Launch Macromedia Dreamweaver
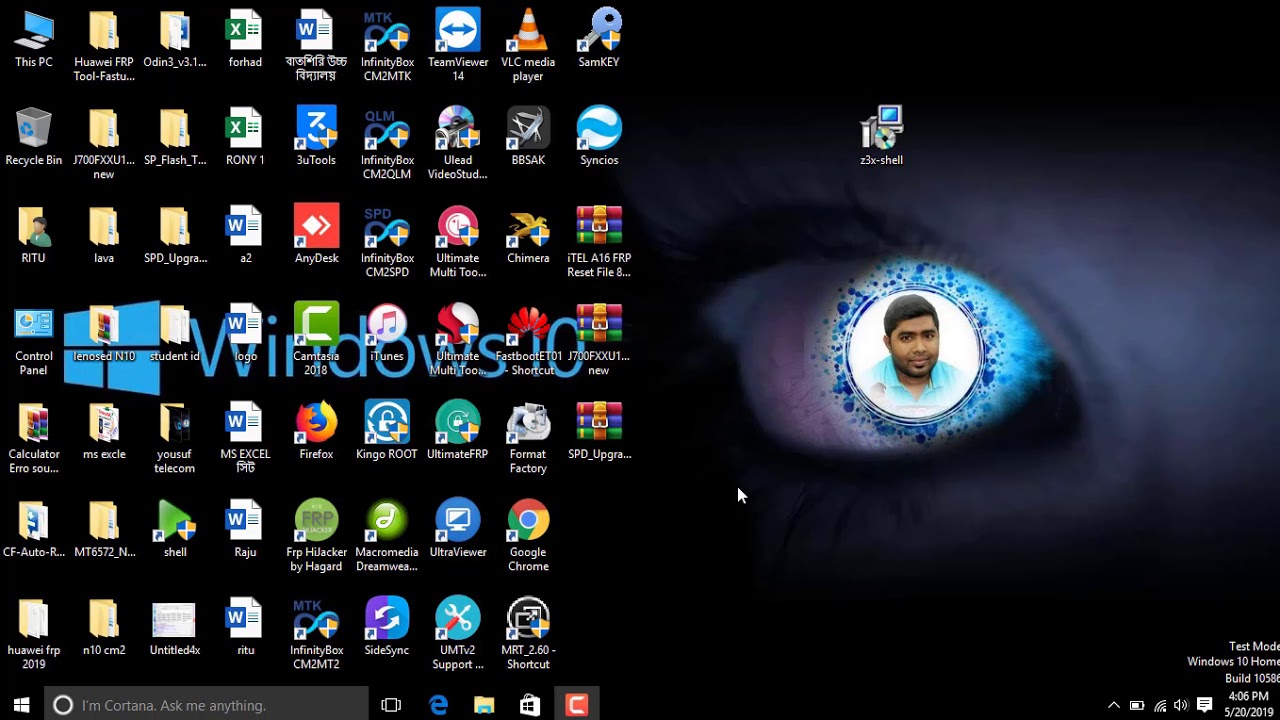Screen dimensions: 1280x720 click(387, 536)
